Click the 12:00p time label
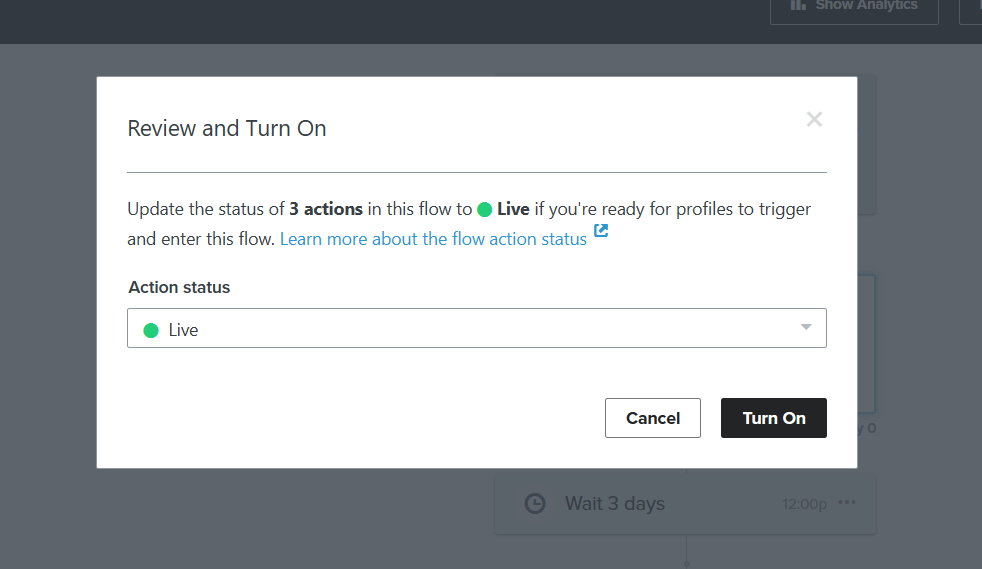 (x=804, y=504)
